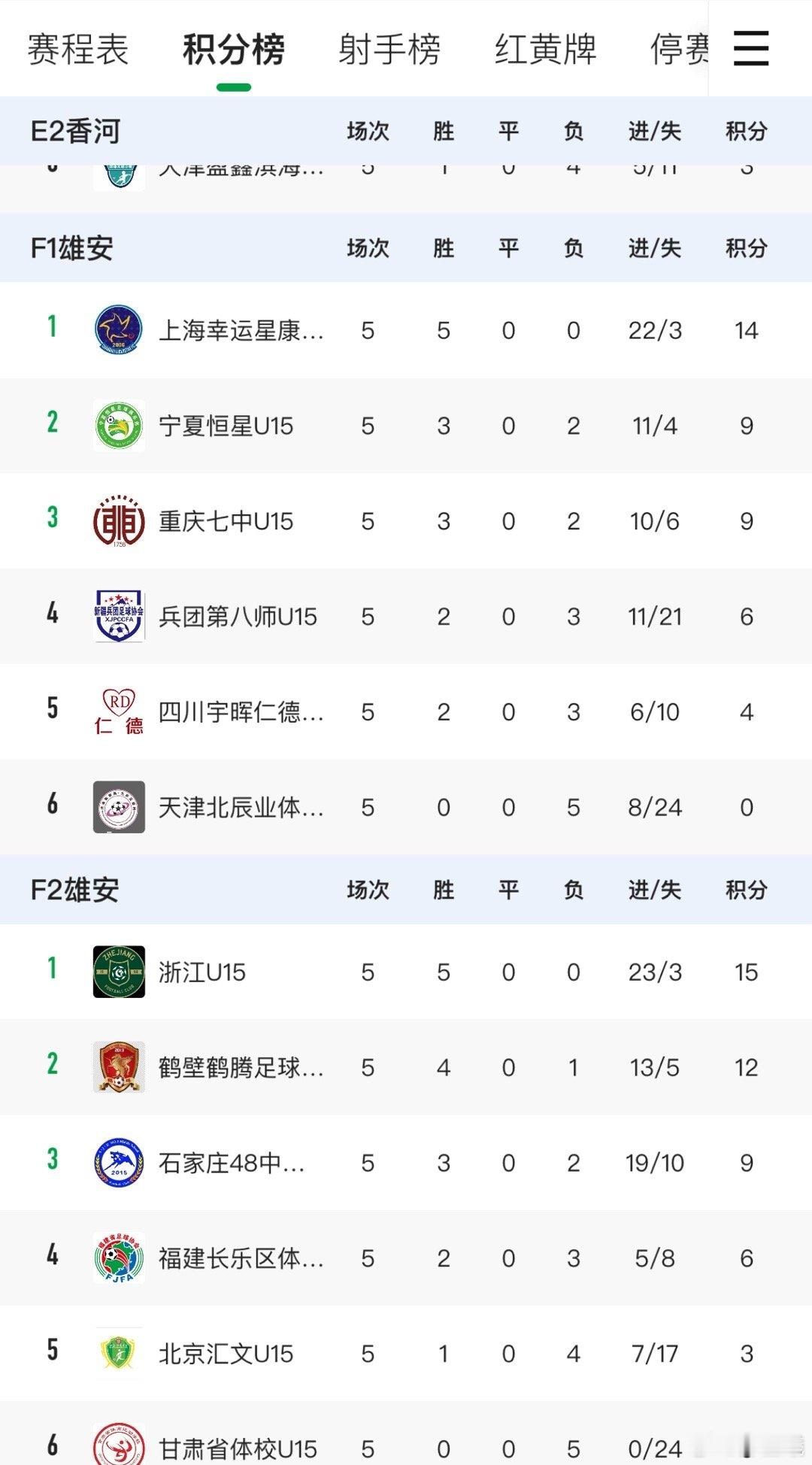812x1465 pixels.
Task: Switch to the 射手榜 tab
Action: click(389, 50)
